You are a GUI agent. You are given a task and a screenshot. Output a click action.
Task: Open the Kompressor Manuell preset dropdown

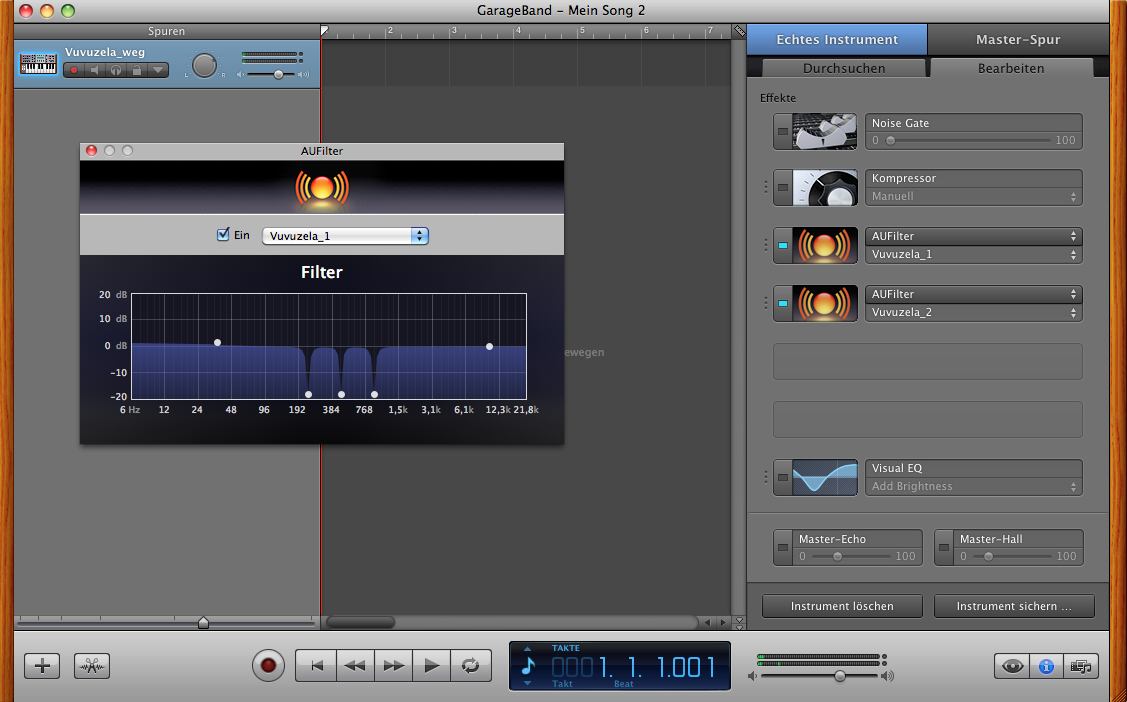point(974,196)
